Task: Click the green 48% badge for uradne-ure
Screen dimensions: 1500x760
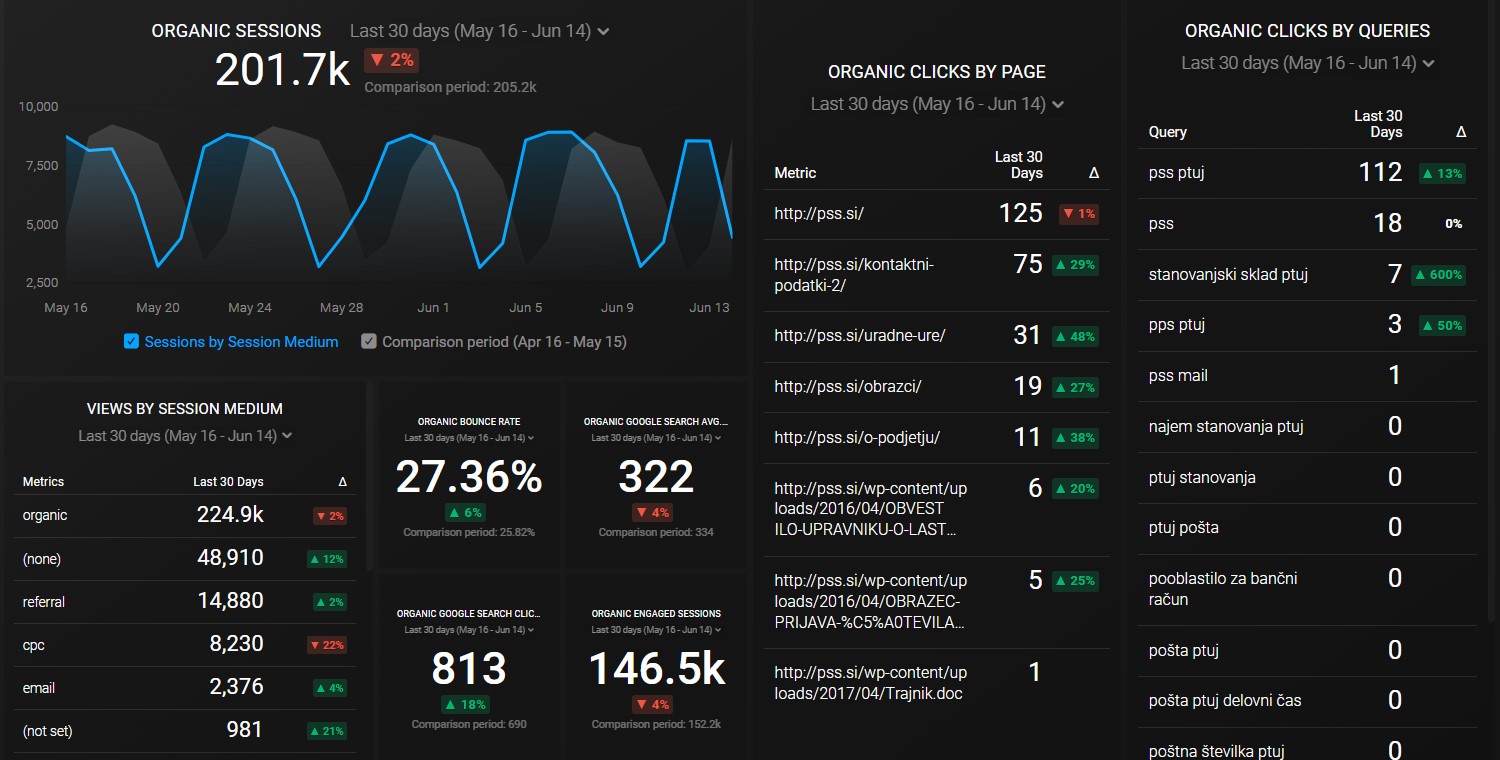Action: (1075, 336)
